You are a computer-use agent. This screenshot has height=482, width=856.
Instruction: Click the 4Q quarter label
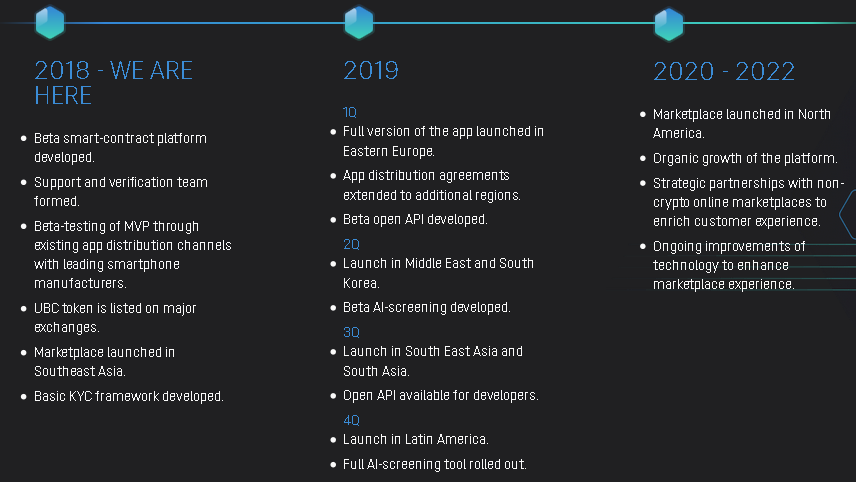tap(351, 420)
